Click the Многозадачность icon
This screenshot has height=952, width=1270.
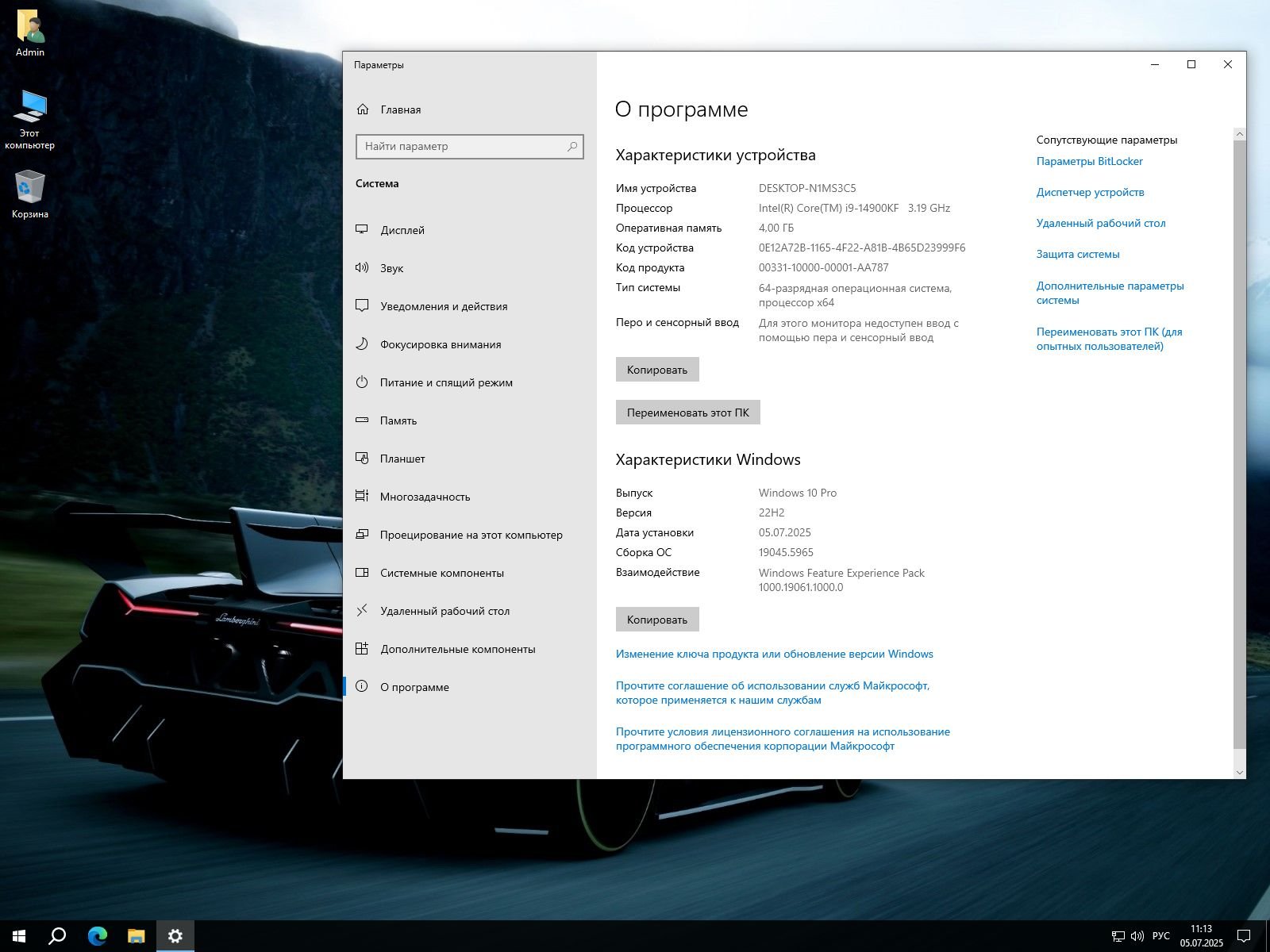[362, 497]
